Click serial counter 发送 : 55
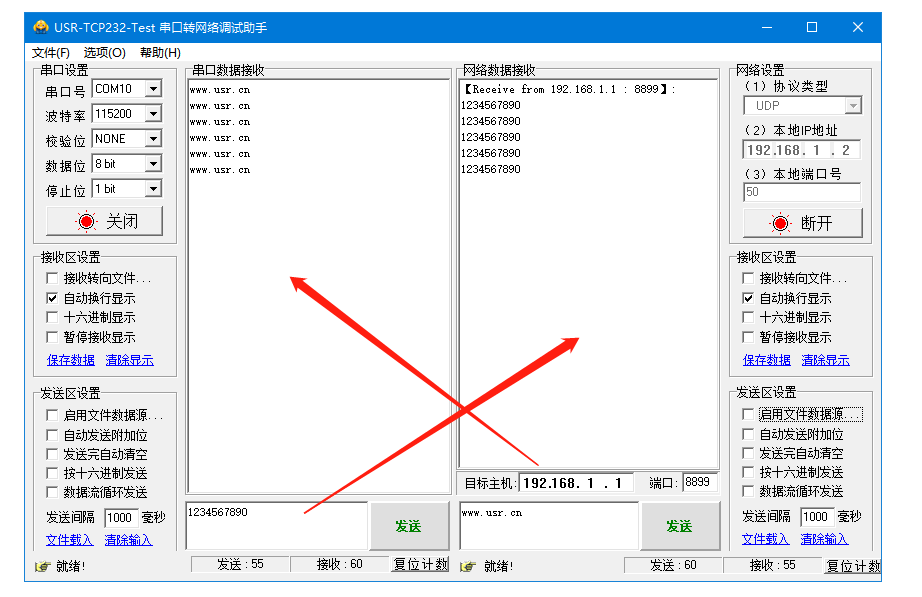 click(240, 565)
